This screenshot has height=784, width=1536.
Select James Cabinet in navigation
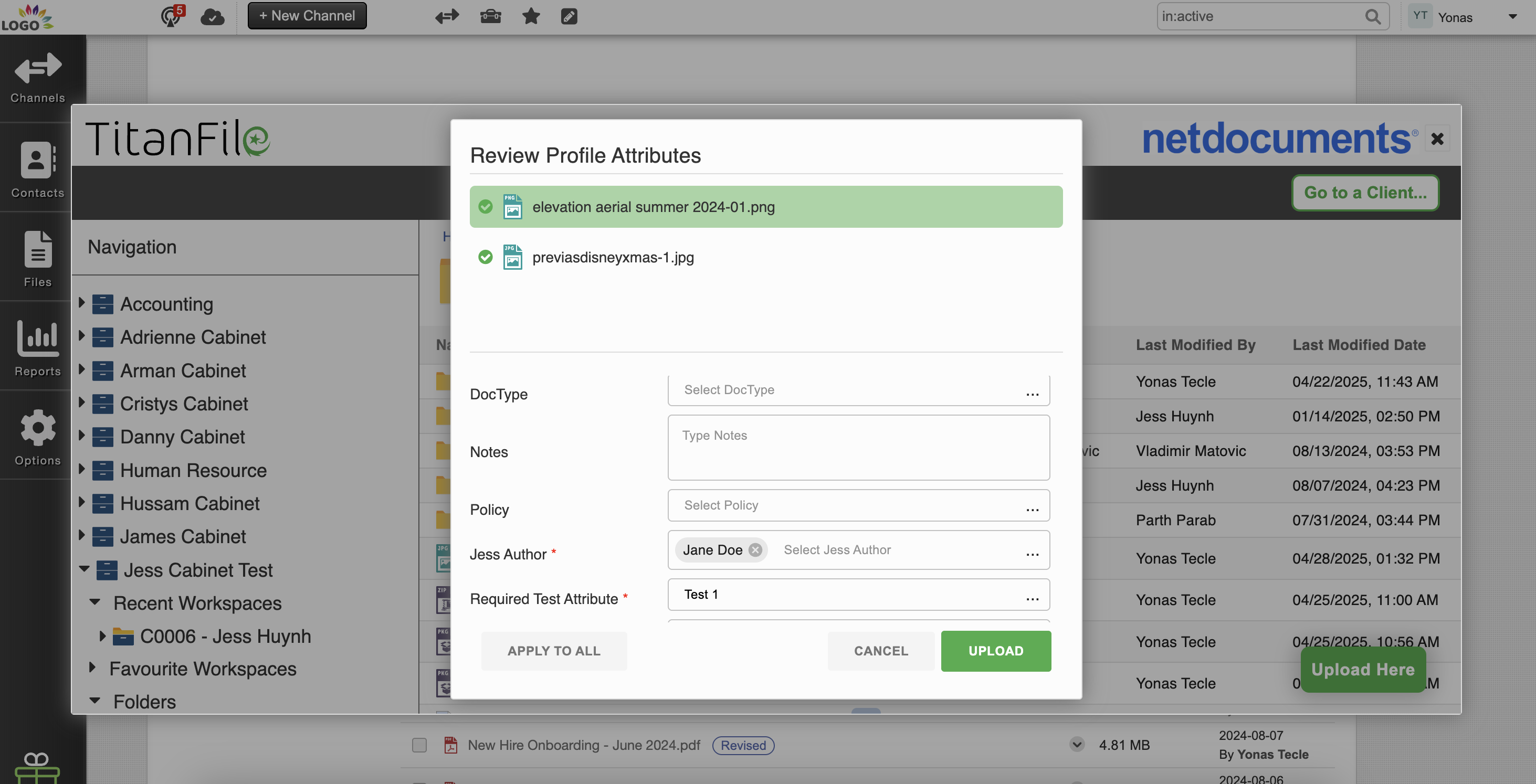(183, 537)
